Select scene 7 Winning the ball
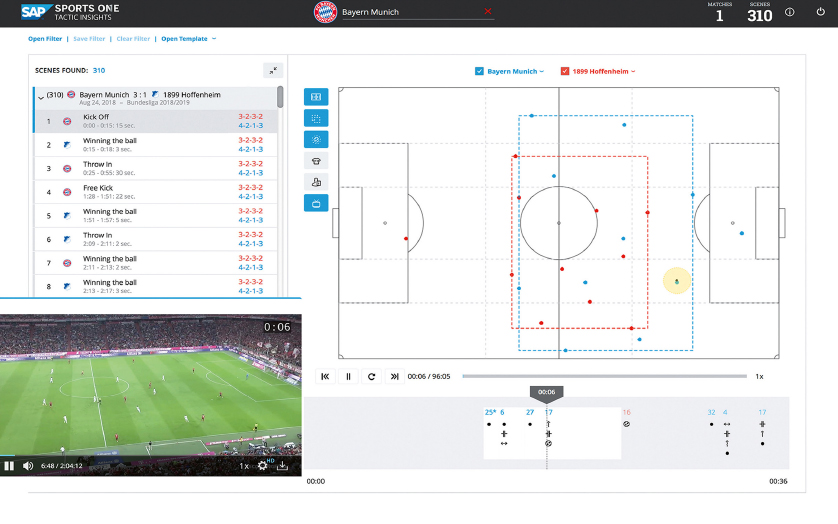Screen dimensions: 838x524 156,263
